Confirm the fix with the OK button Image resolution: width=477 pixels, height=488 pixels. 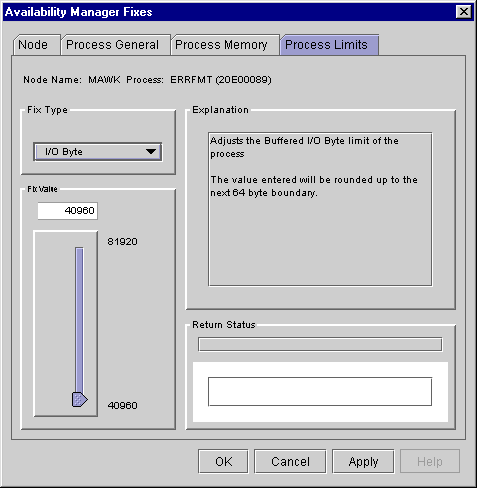pos(223,461)
